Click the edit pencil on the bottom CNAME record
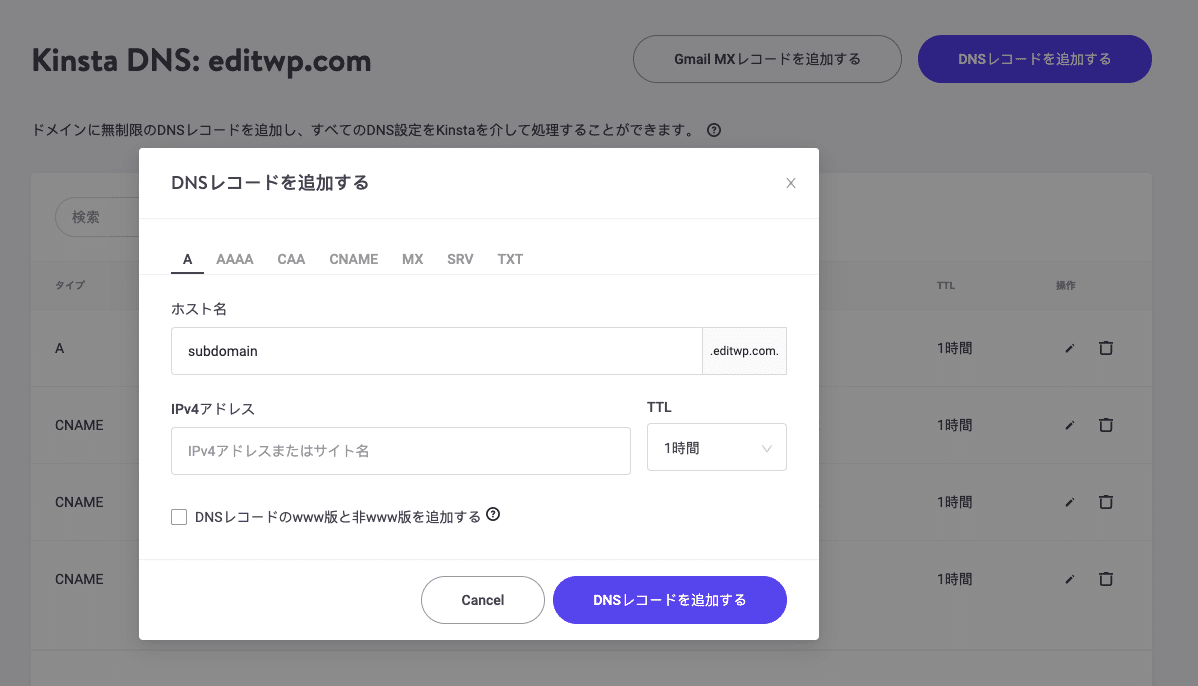 1069,579
